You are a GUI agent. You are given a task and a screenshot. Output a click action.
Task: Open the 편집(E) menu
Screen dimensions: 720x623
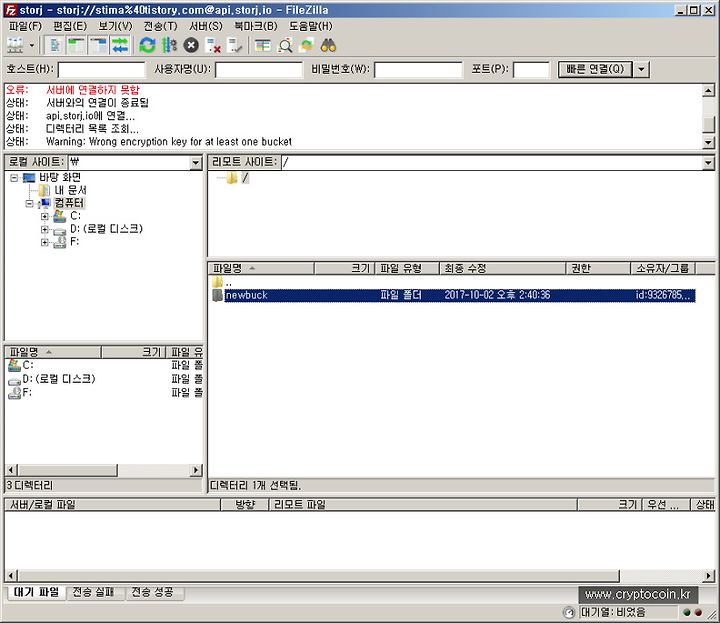[70, 26]
